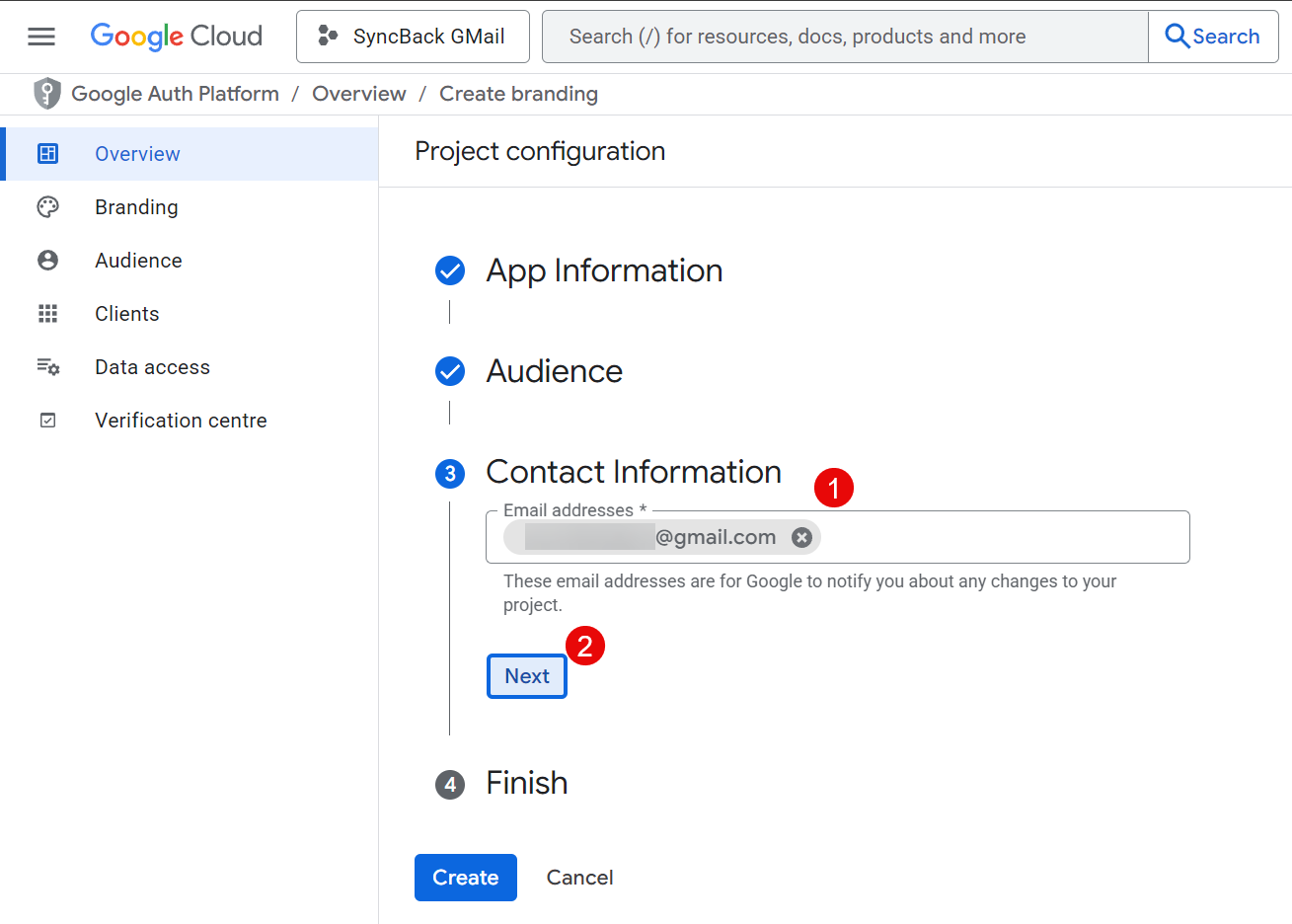1292x924 pixels.
Task: Go to Data access page
Action: point(152,367)
